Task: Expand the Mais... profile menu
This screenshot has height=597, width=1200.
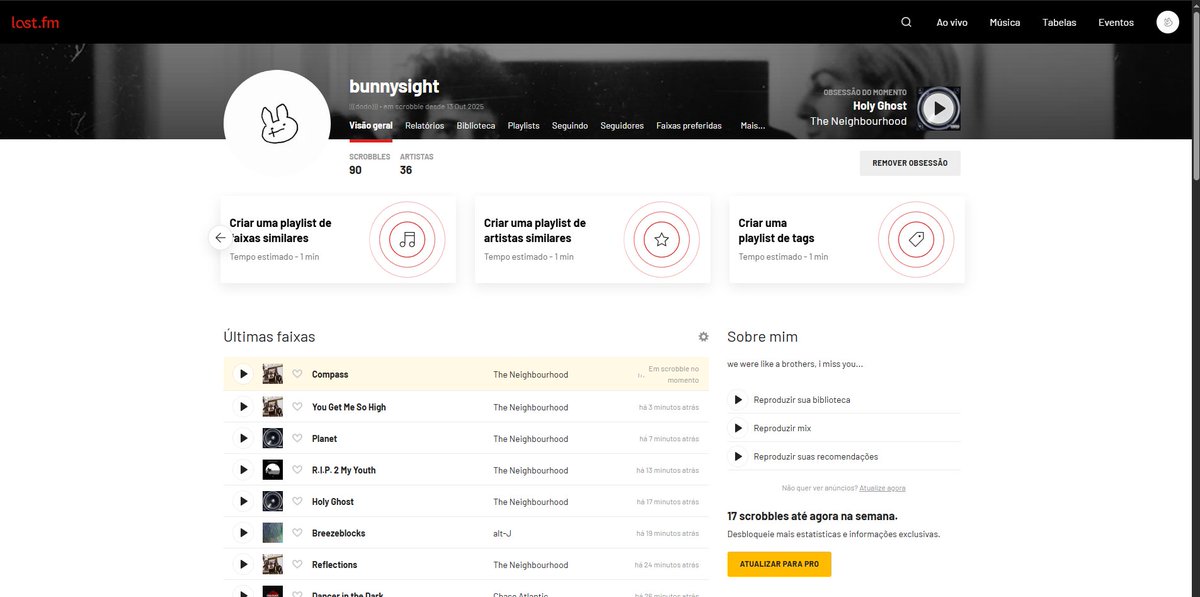Action: coord(753,126)
